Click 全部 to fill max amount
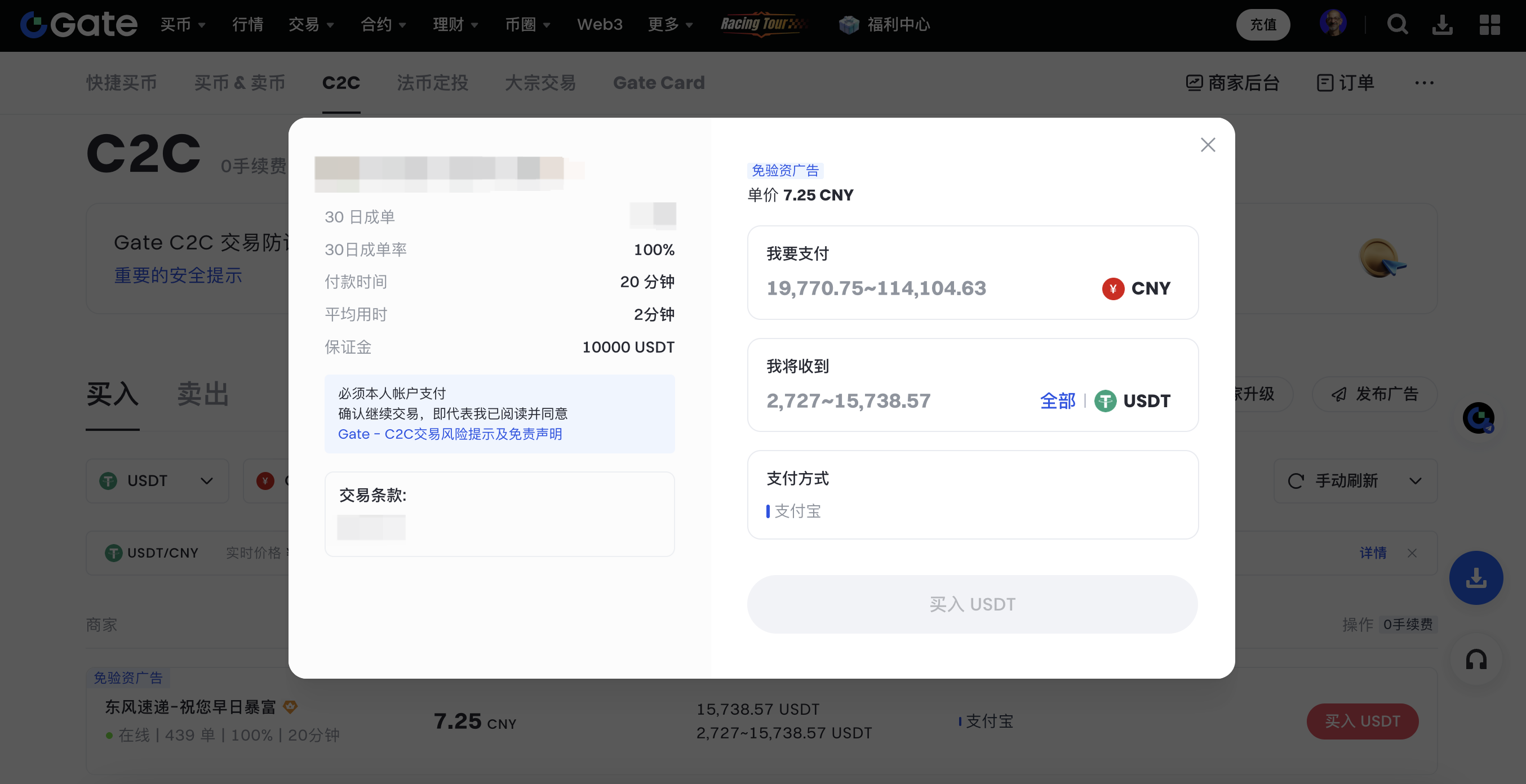Viewport: 1526px width, 784px height. (1057, 401)
